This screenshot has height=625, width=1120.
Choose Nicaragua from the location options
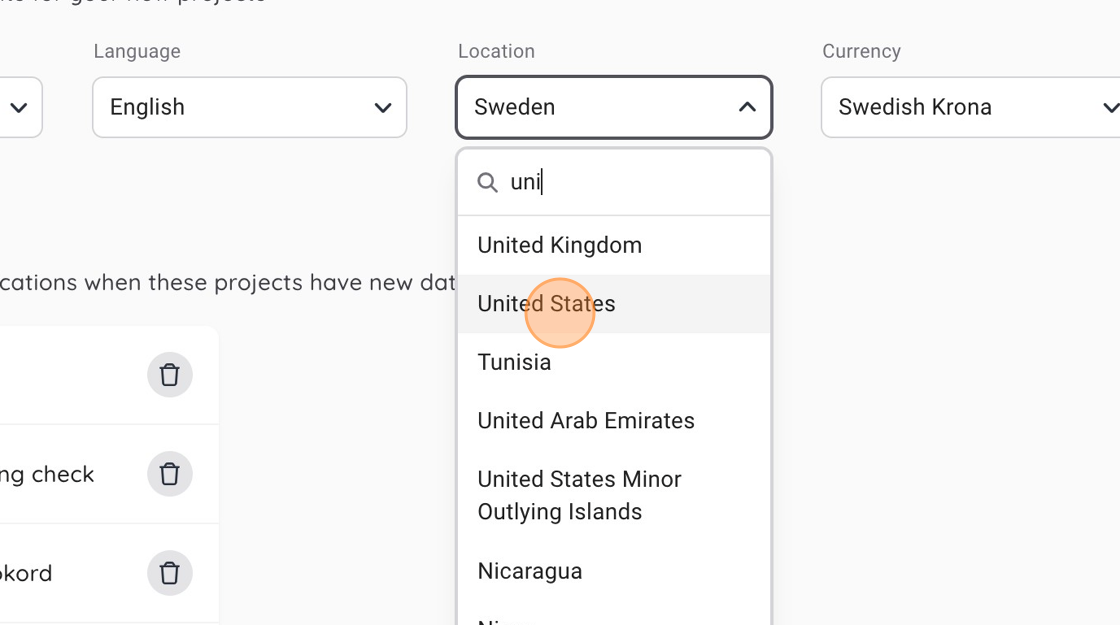(529, 571)
